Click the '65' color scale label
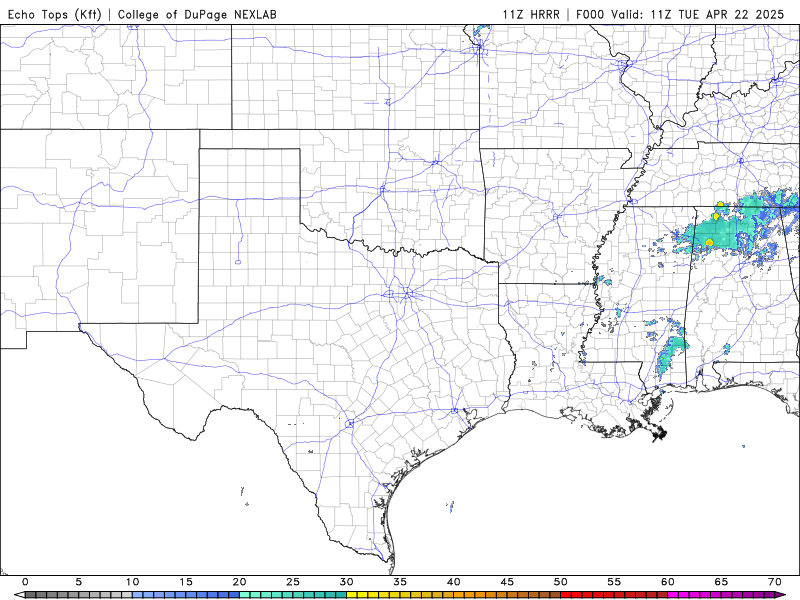This screenshot has width=800, height=600. (721, 582)
